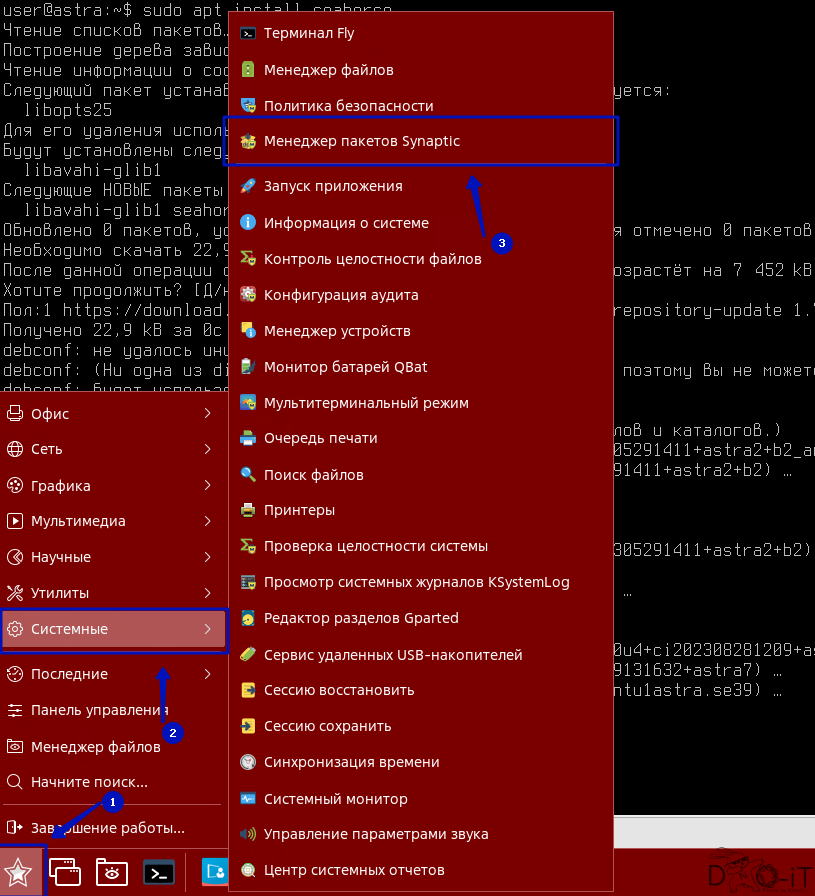Select Системные category in the menu
This screenshot has width=815, height=896.
pyautogui.click(x=114, y=629)
